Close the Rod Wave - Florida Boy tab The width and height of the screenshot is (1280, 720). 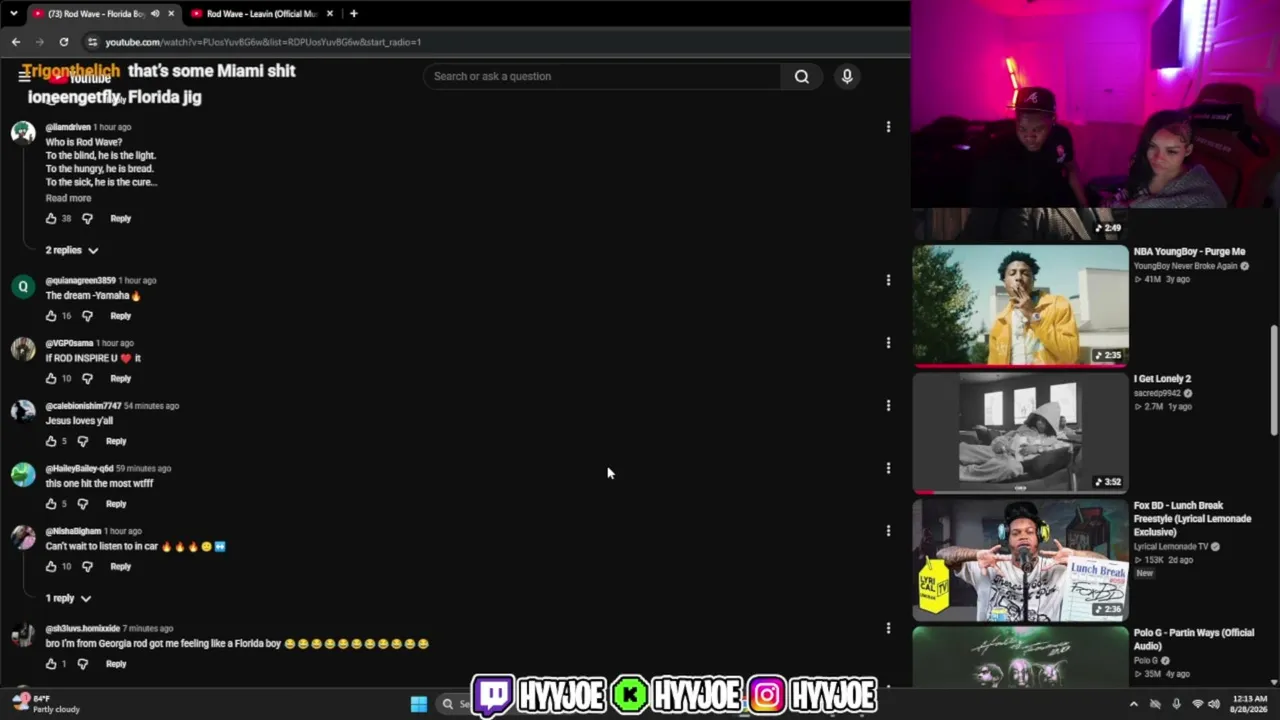pyautogui.click(x=171, y=14)
